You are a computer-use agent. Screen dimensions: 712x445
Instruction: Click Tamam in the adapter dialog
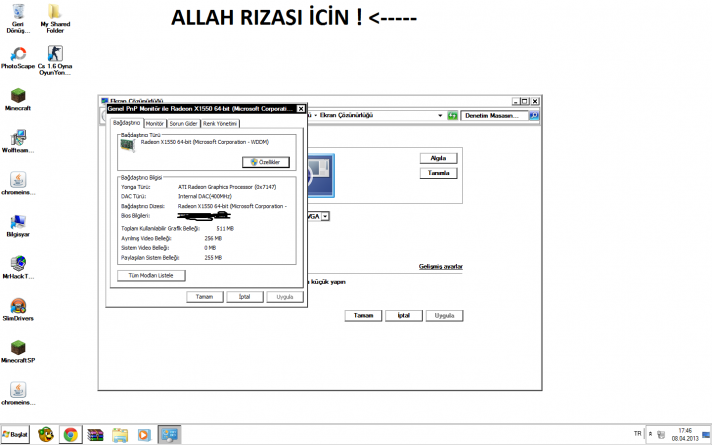[204, 297]
